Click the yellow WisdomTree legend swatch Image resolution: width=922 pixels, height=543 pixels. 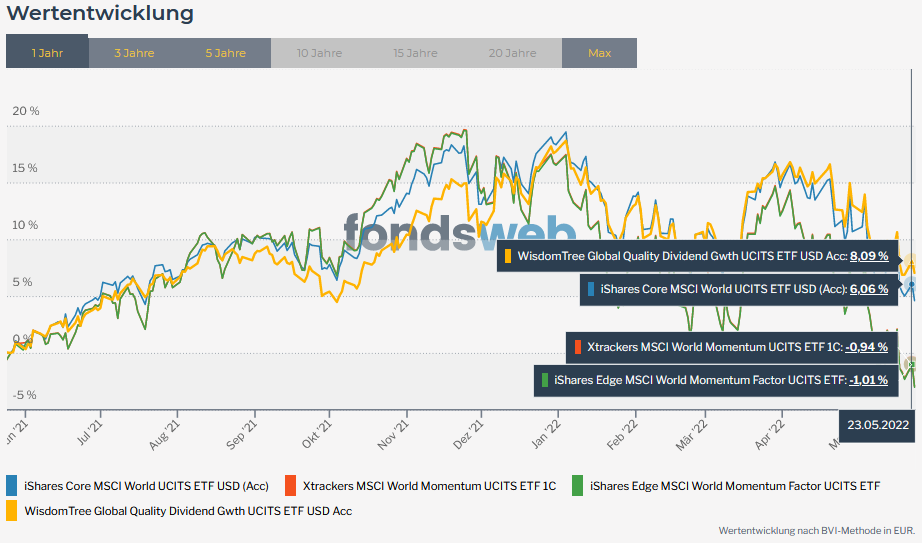(12, 510)
